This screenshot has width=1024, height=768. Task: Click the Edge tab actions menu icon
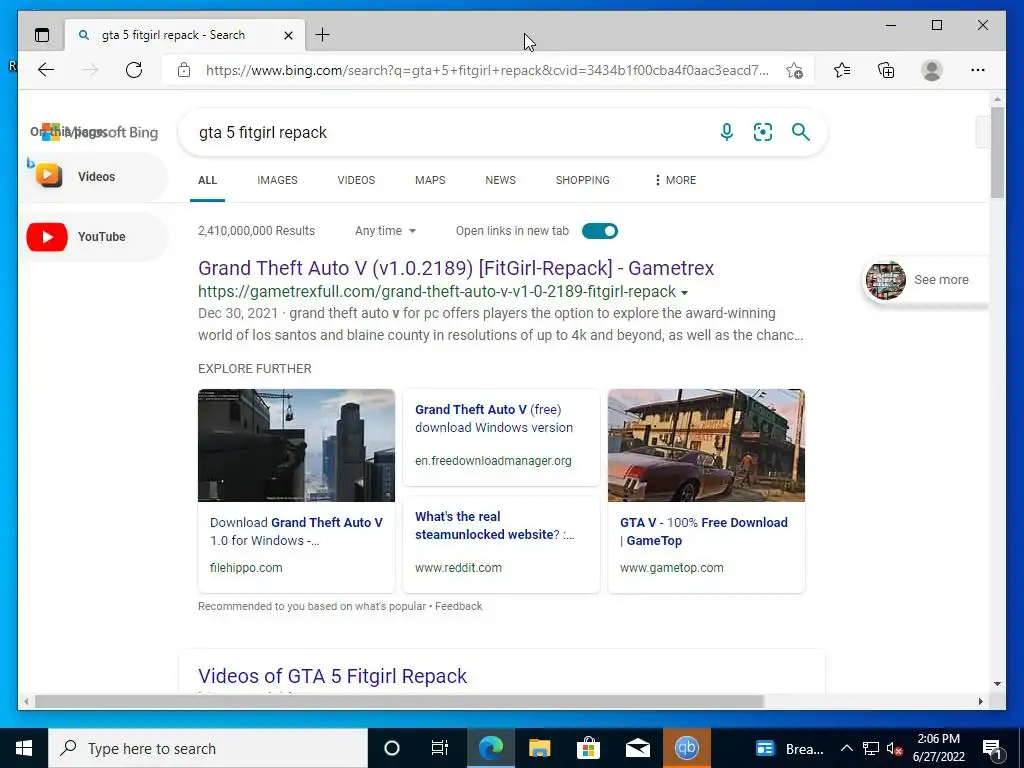pos(42,35)
